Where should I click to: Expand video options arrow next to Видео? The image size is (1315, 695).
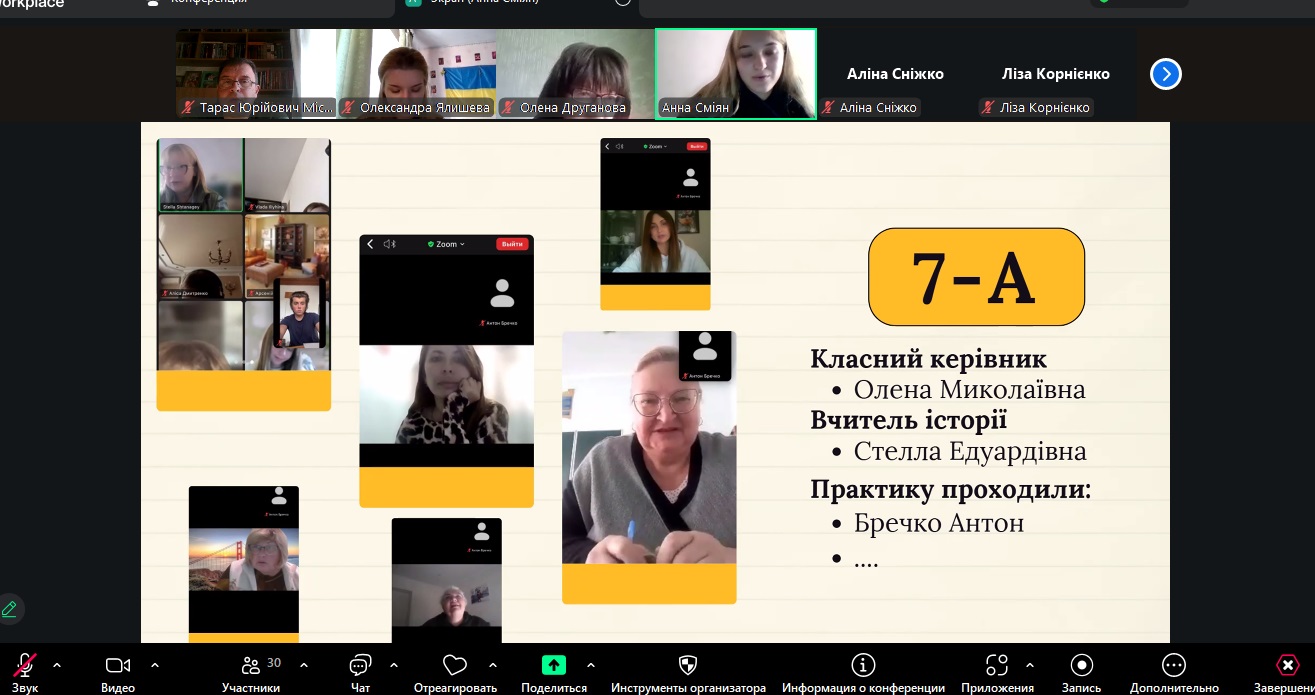(155, 665)
